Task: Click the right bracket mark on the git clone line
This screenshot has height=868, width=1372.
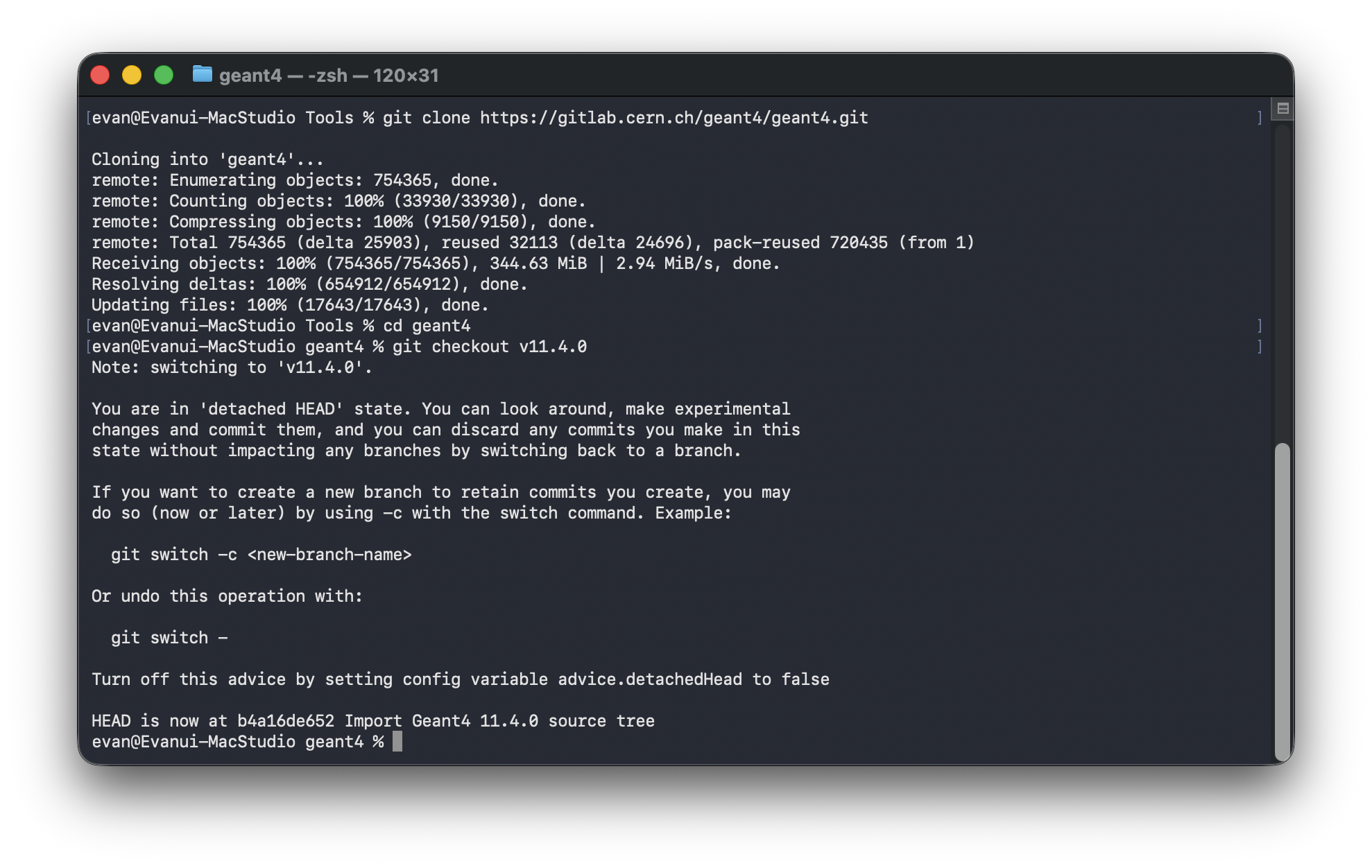Action: click(1260, 118)
